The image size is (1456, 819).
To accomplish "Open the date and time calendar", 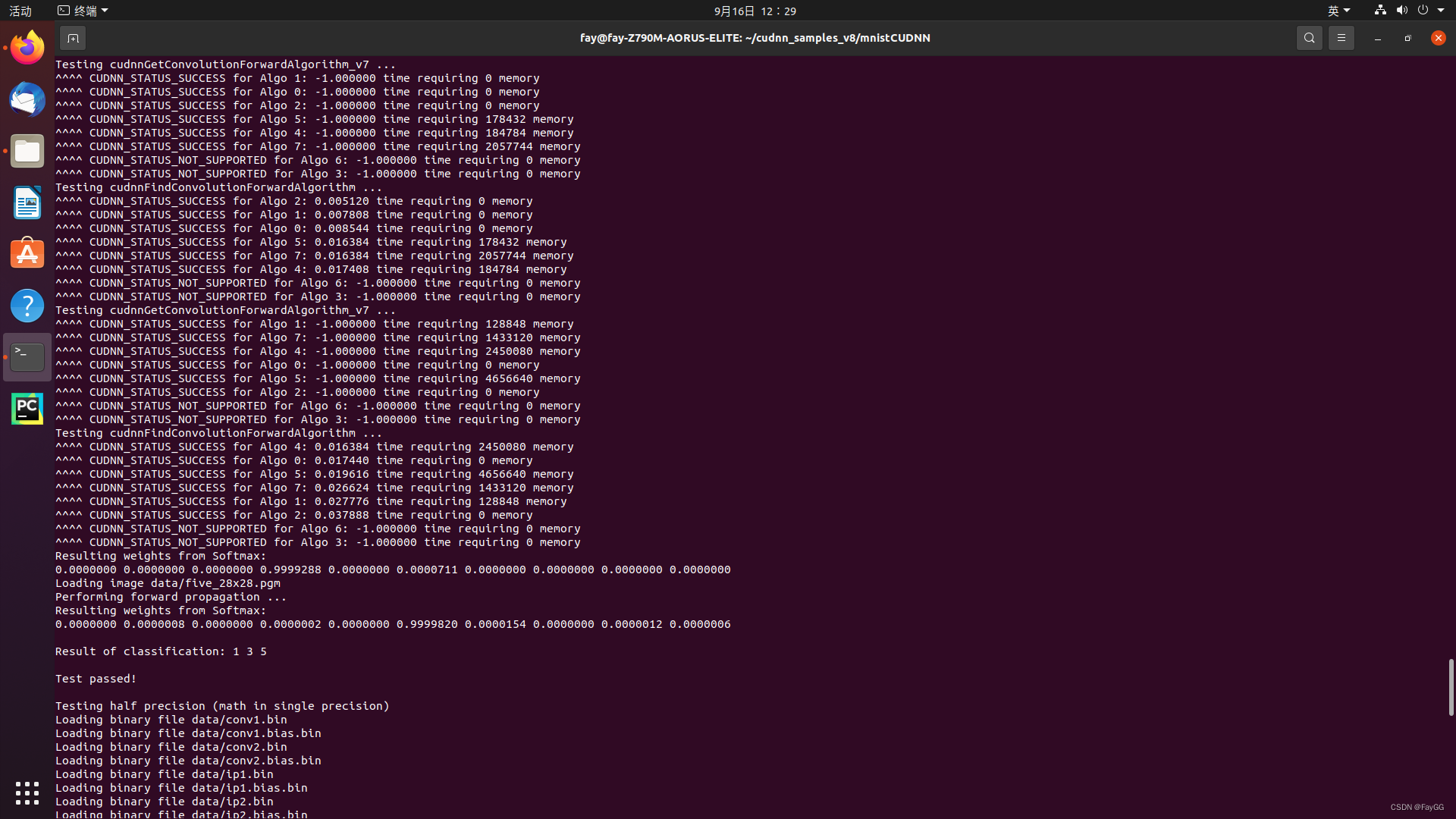I will (x=755, y=11).
